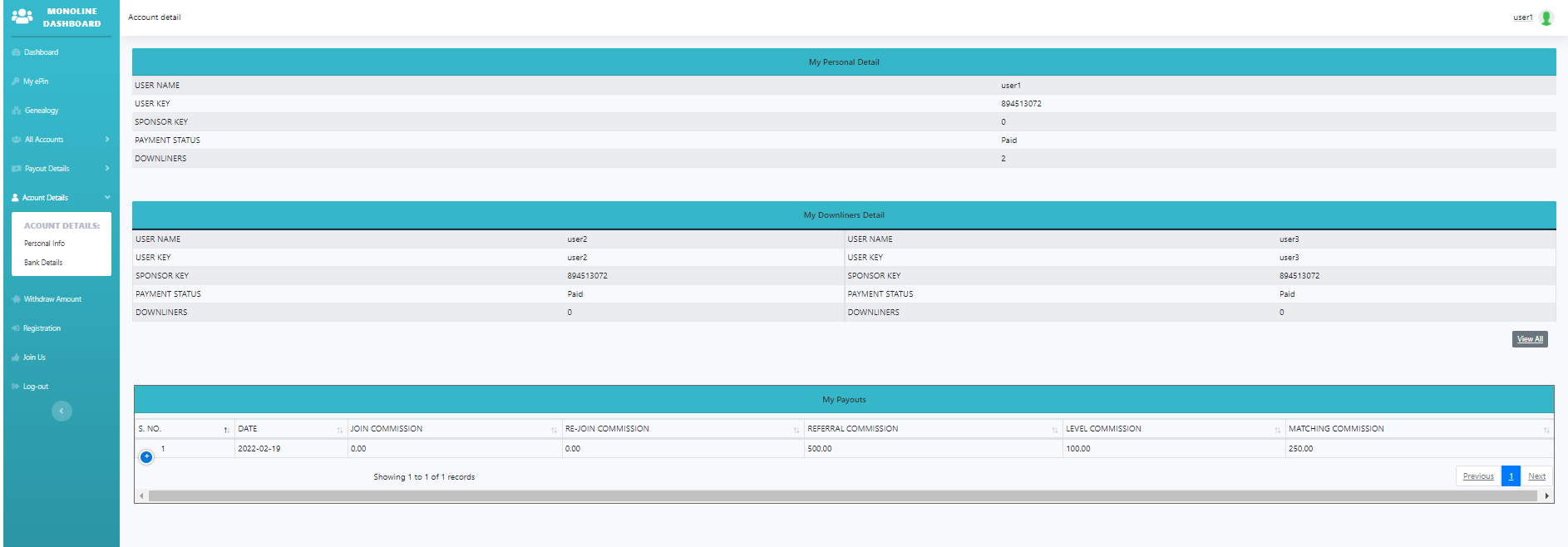1568x547 pixels.
Task: Click the Log-out exit icon
Action: tap(16, 387)
